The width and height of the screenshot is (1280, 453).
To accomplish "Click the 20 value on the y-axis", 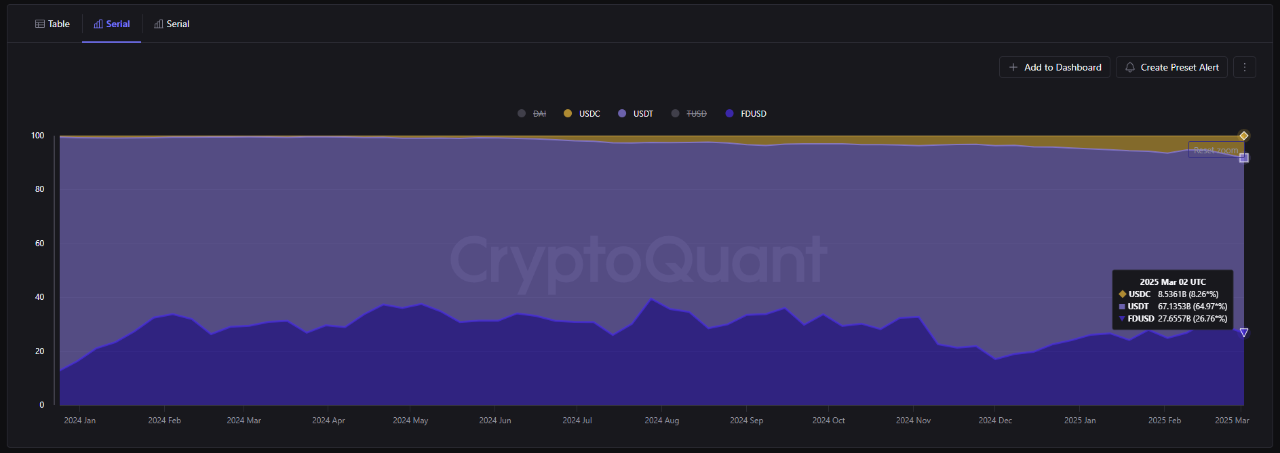I will (x=41, y=351).
